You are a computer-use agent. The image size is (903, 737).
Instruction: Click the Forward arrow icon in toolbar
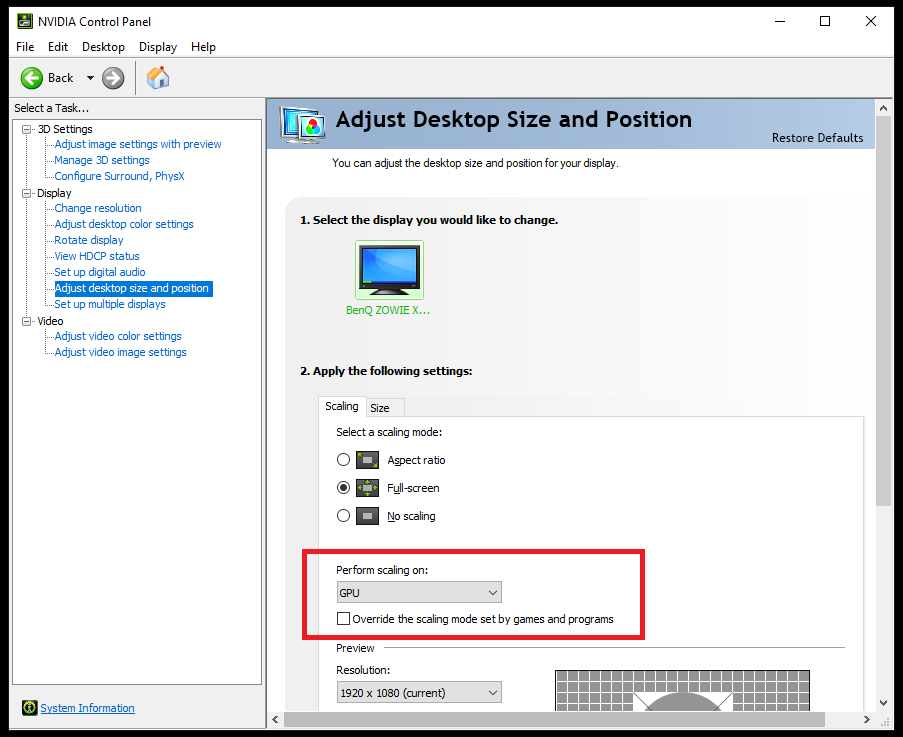pos(113,78)
